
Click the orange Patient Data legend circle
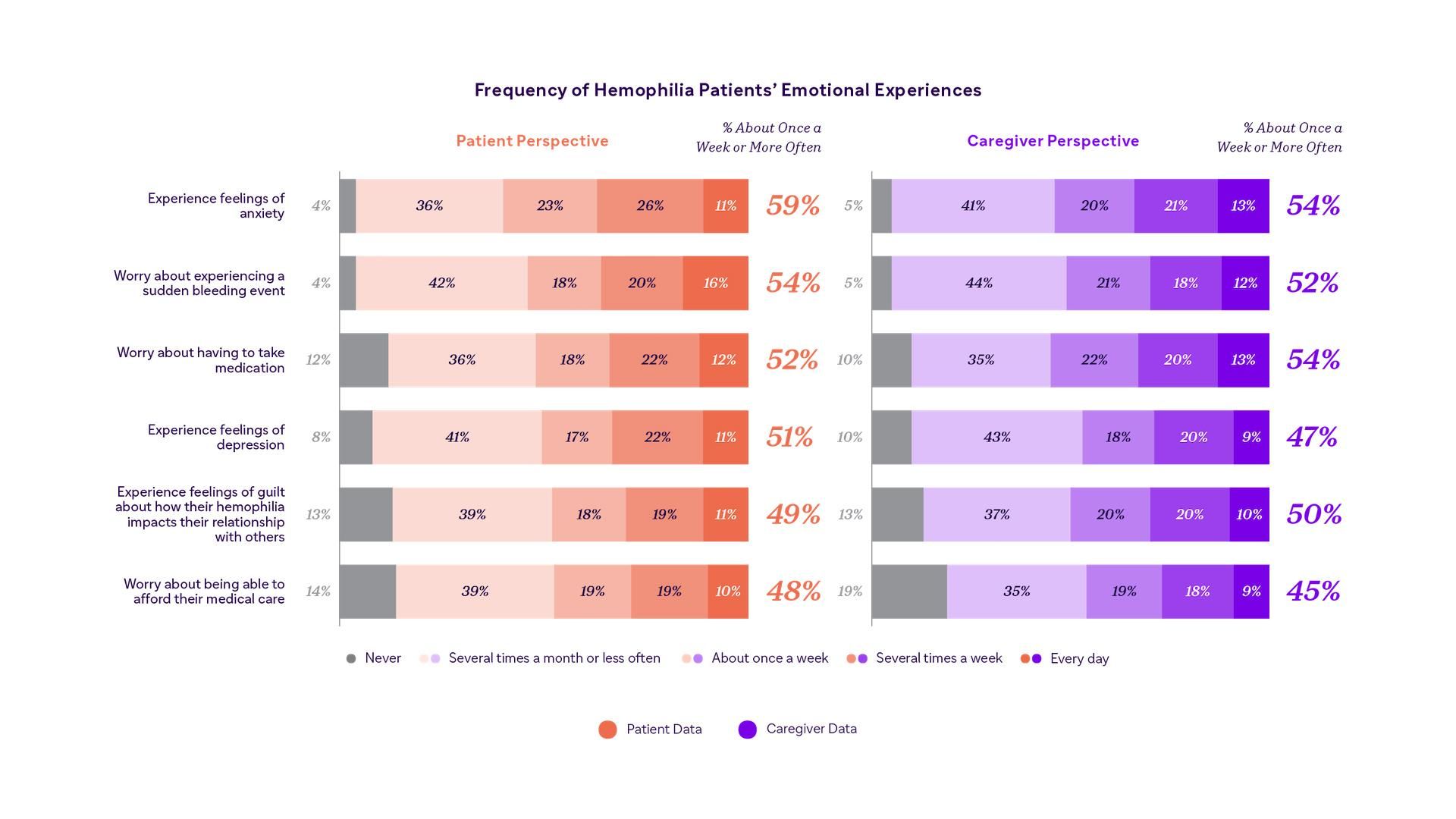[x=607, y=730]
